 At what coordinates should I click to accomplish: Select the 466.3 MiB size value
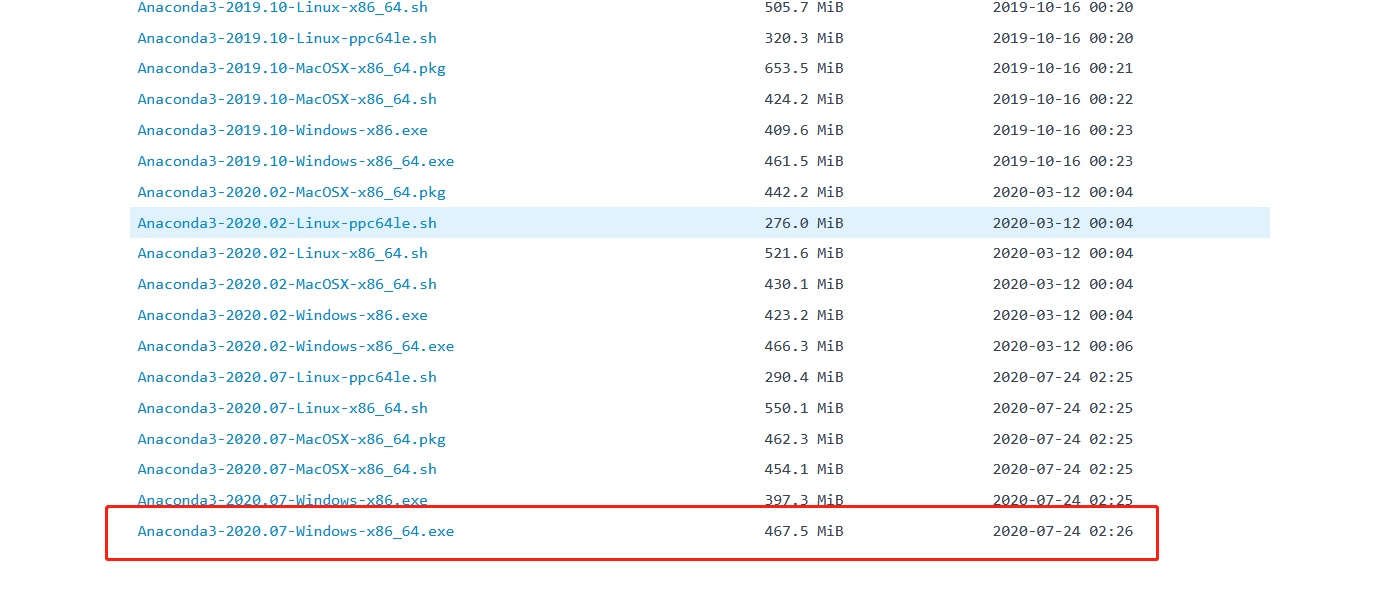click(x=804, y=347)
